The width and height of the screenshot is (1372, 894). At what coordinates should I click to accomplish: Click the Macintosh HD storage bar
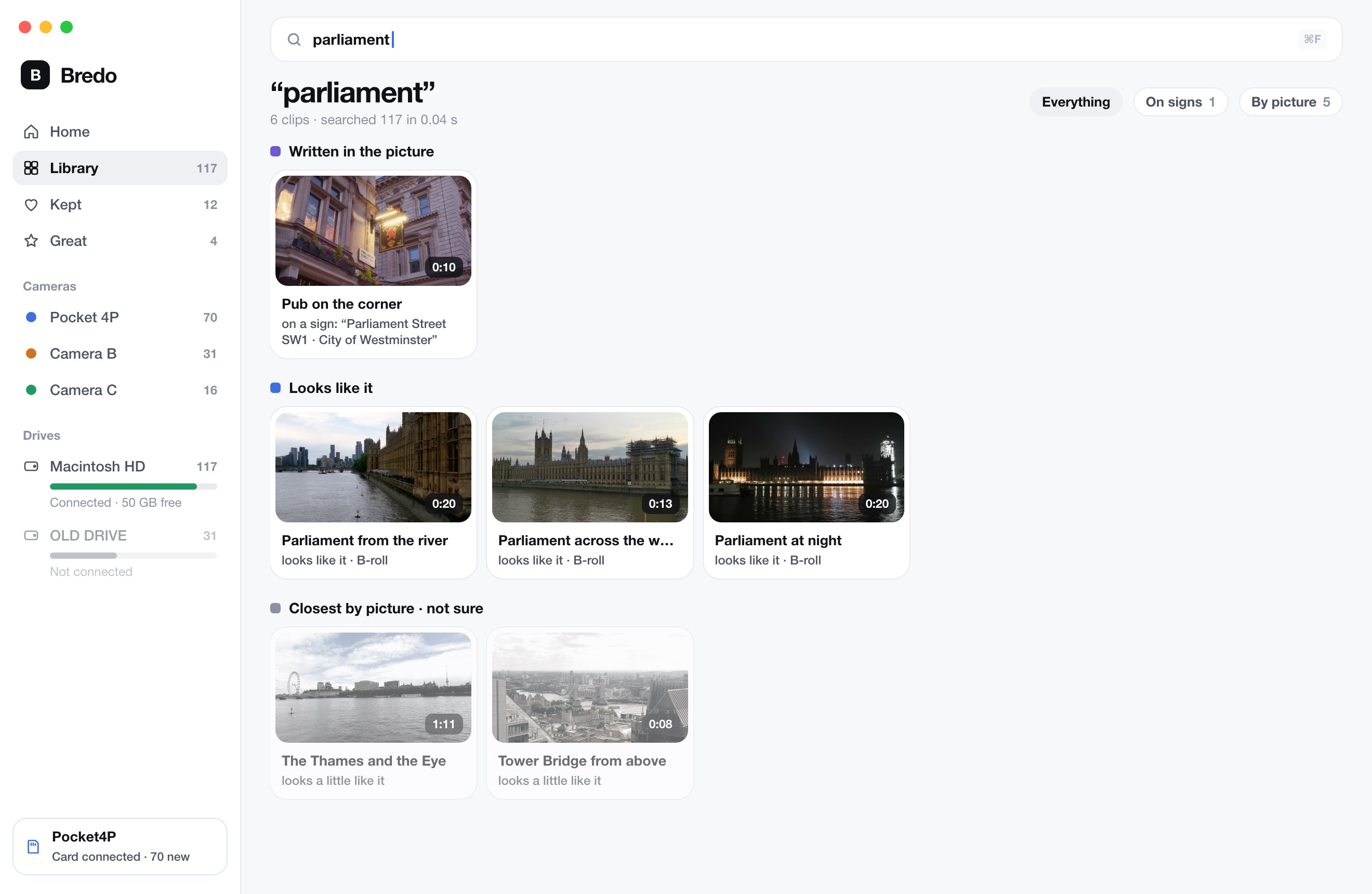133,487
